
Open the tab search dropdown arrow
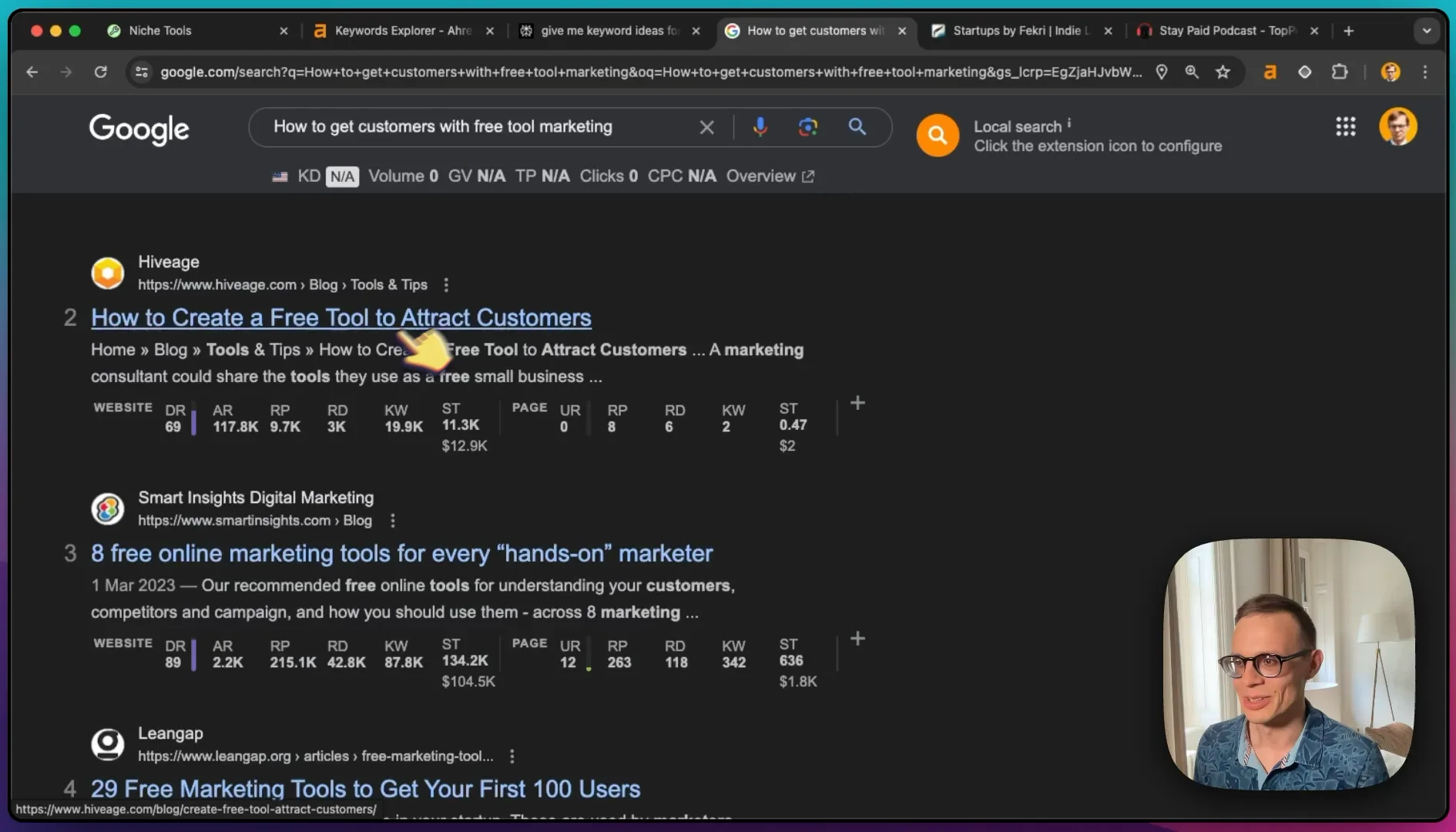point(1427,31)
